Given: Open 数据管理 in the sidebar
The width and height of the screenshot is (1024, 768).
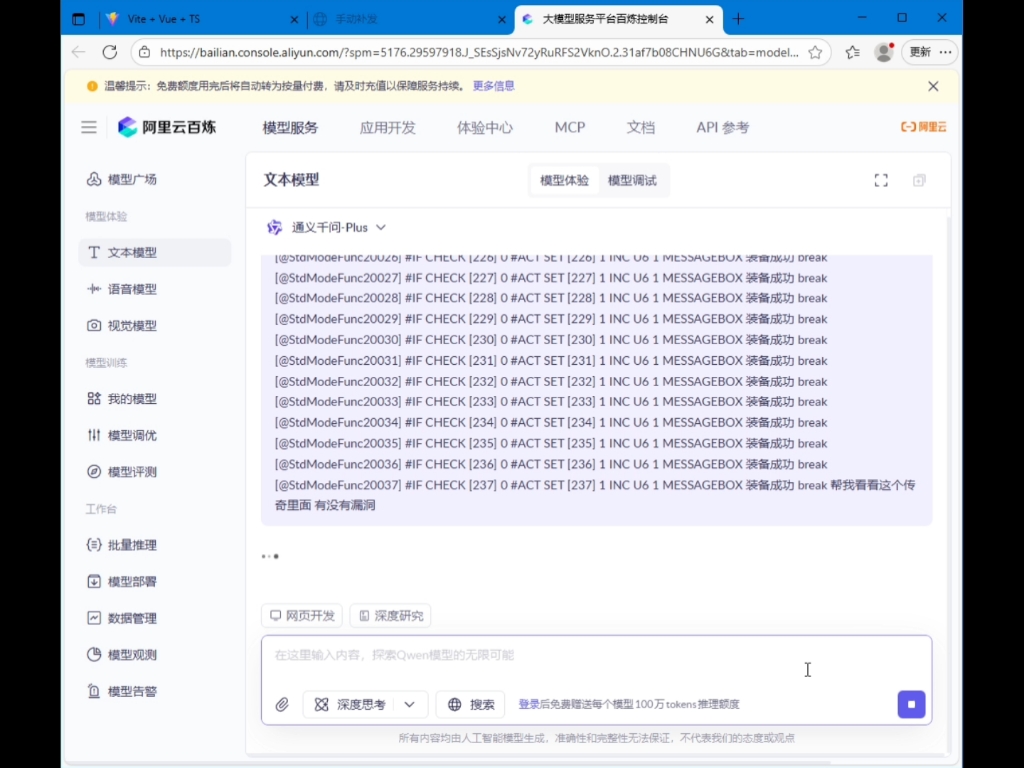Looking at the screenshot, I should pos(122,618).
